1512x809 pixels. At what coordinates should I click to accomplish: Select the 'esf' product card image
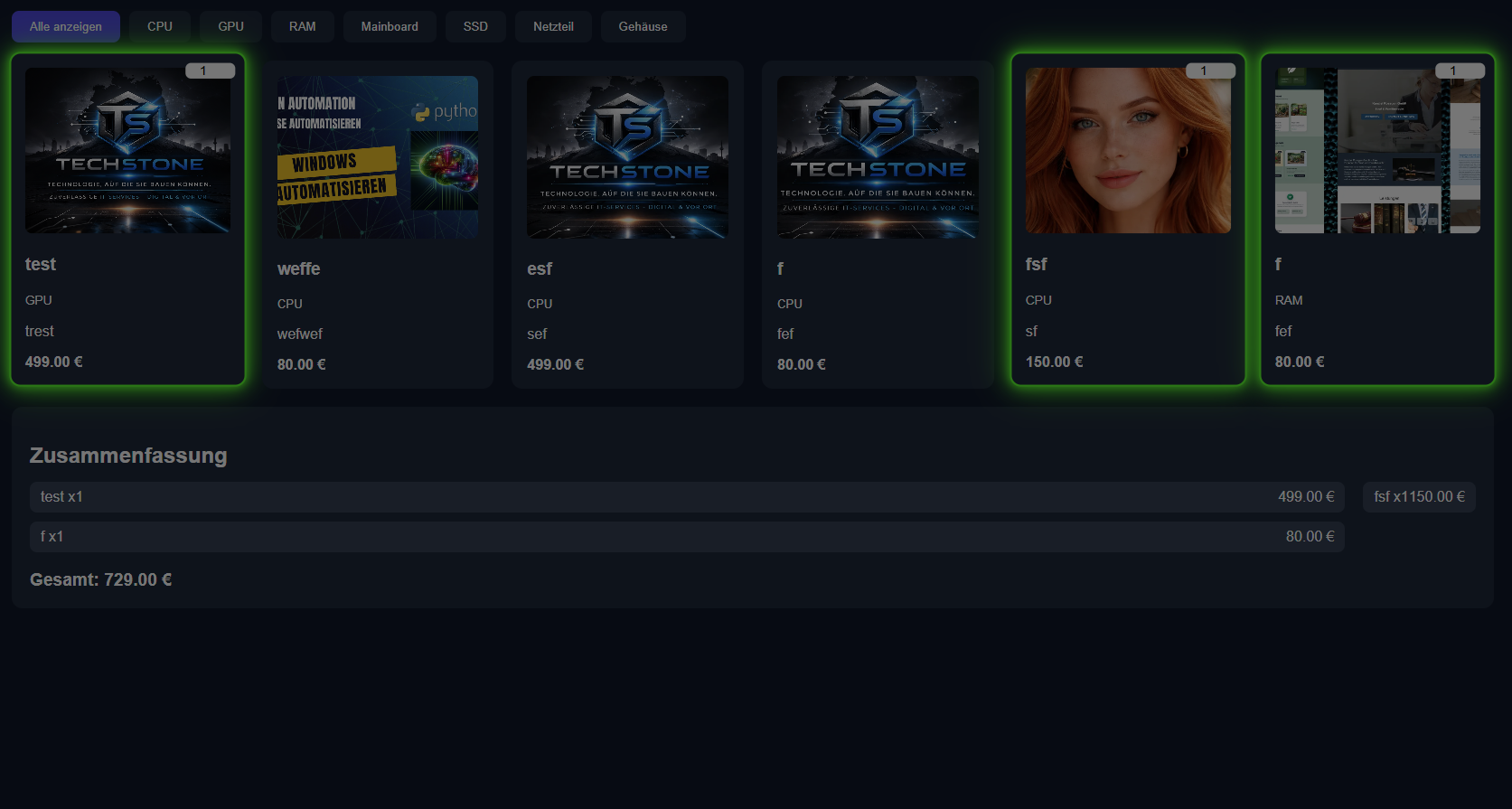click(x=627, y=157)
